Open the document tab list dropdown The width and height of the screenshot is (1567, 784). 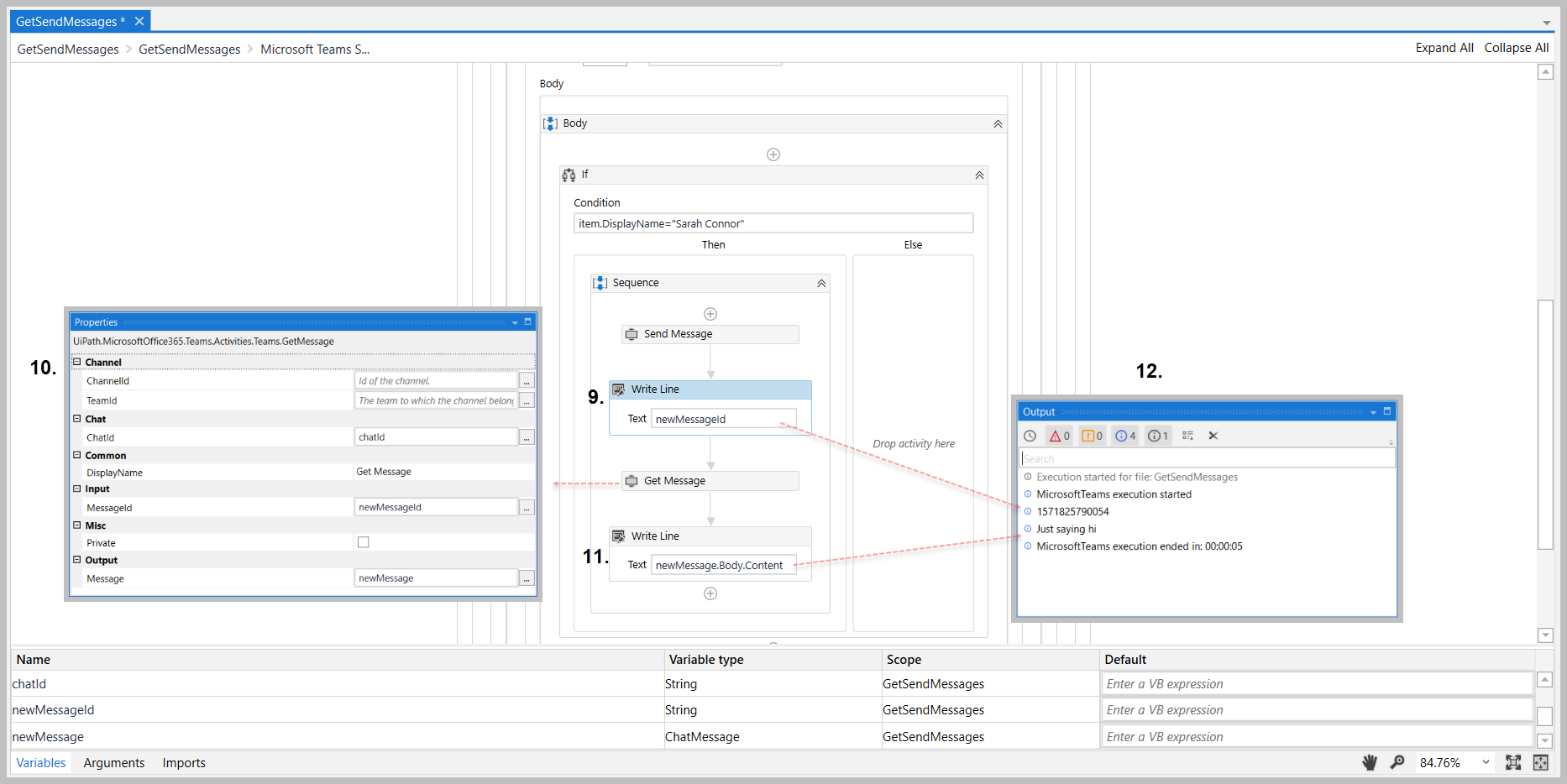(1546, 23)
